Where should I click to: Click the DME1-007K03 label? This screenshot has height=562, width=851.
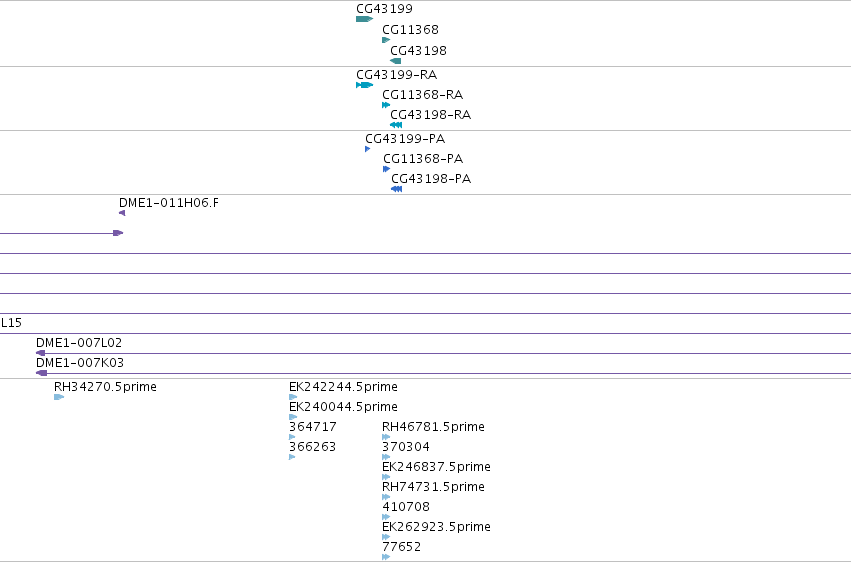(80, 363)
